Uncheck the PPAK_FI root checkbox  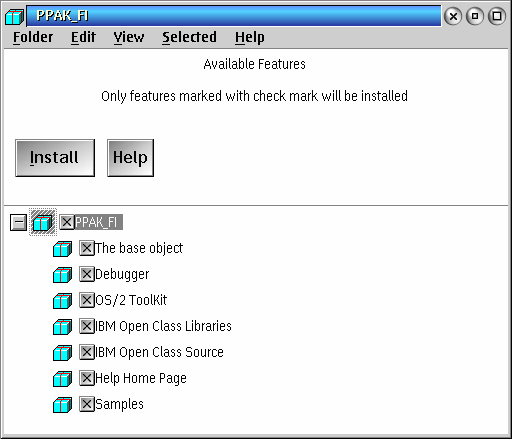[67, 222]
